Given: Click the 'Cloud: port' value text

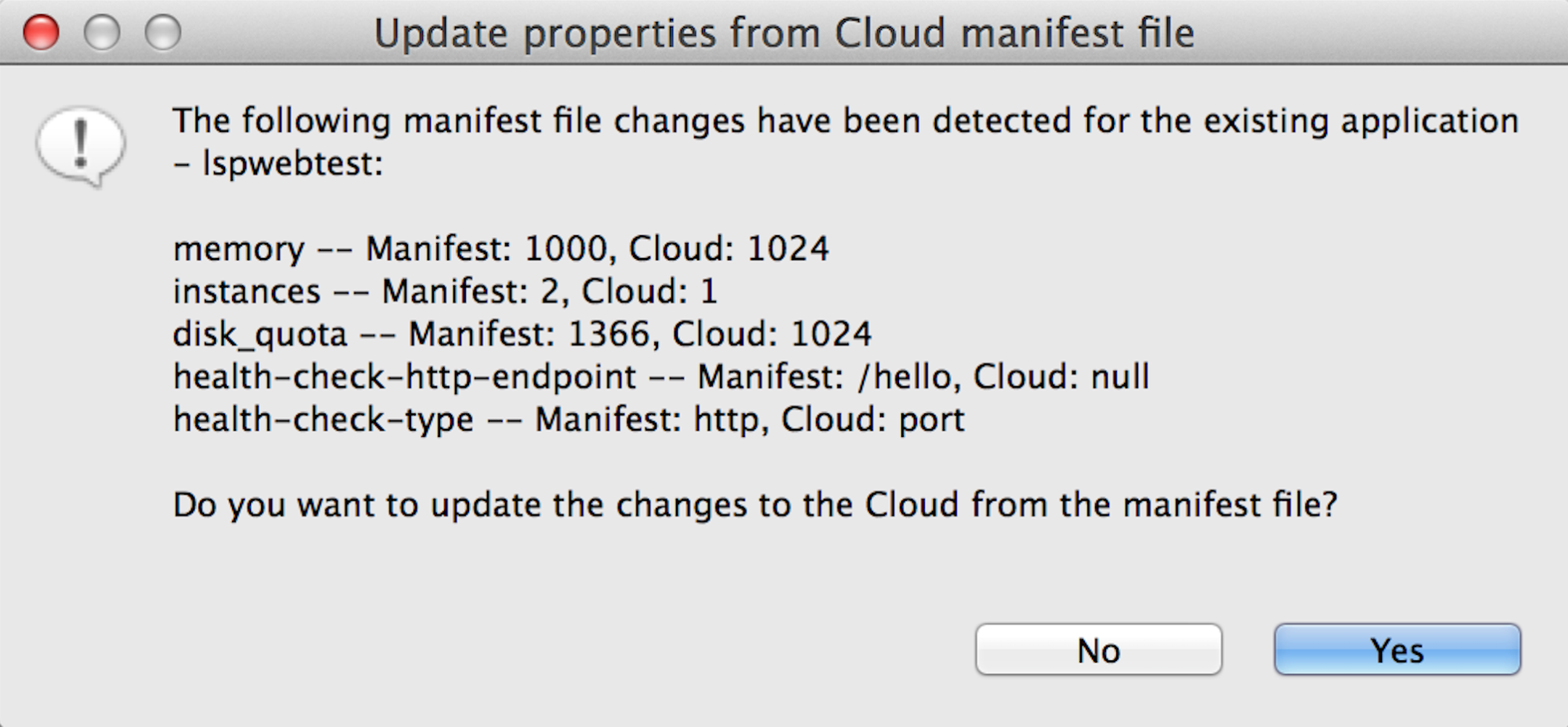Looking at the screenshot, I should [872, 420].
